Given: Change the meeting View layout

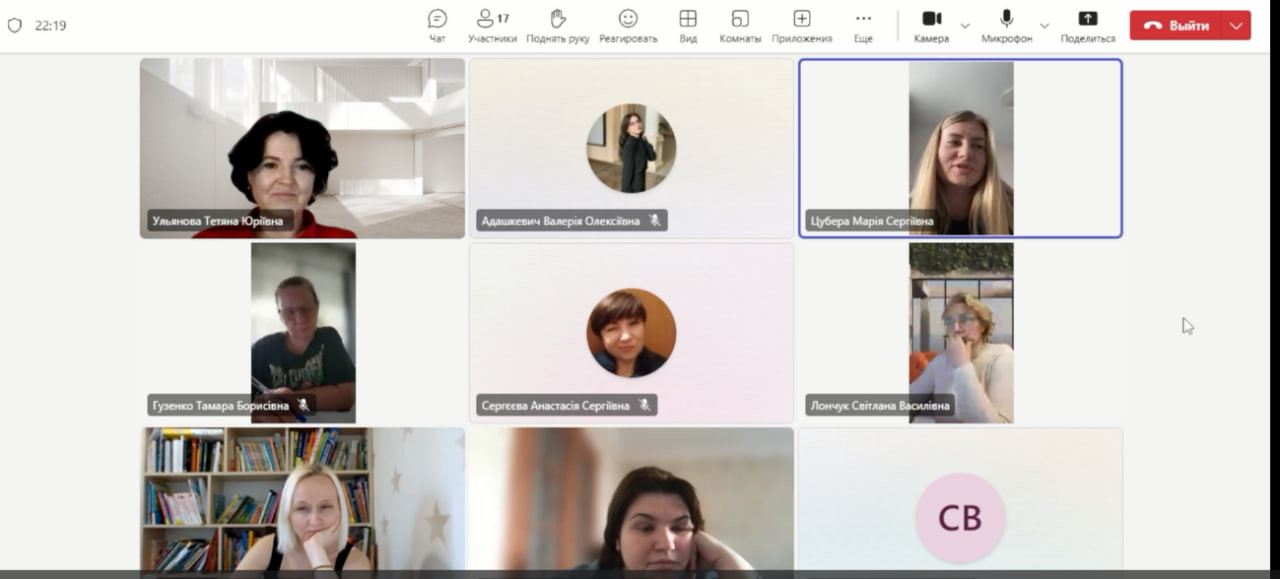Looking at the screenshot, I should pos(688,25).
